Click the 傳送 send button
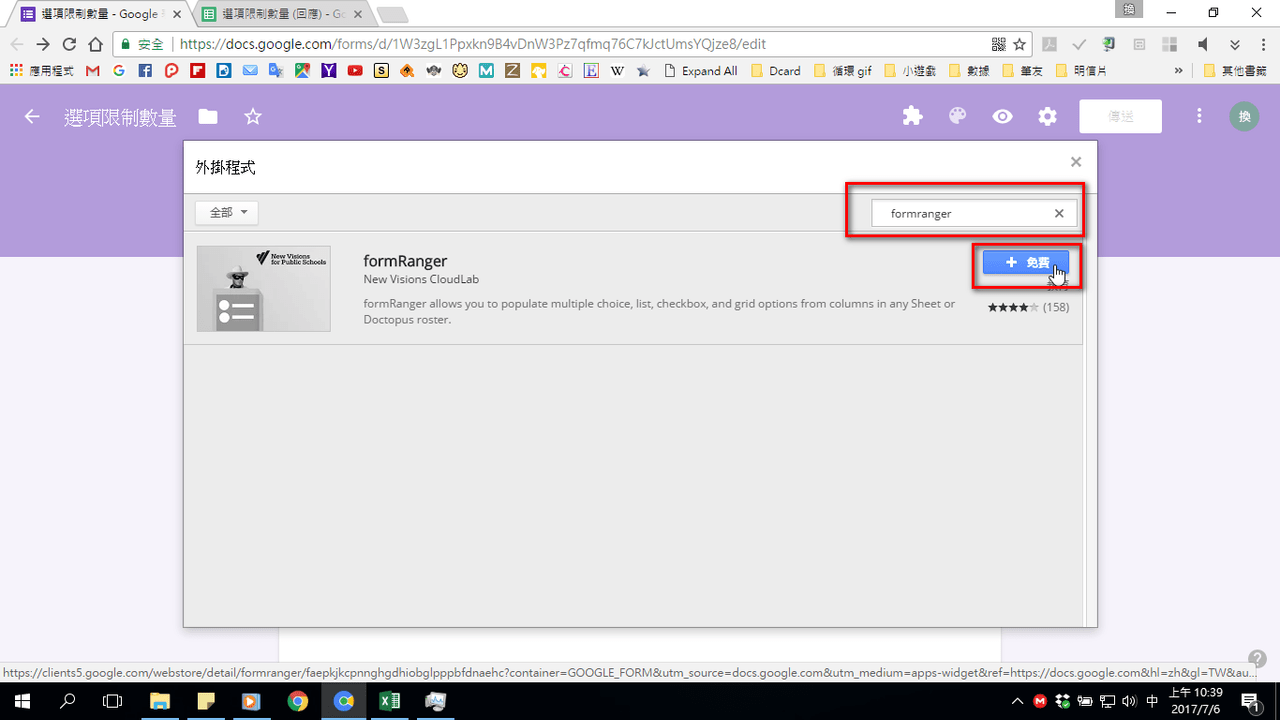This screenshot has width=1280, height=720. click(x=1120, y=117)
